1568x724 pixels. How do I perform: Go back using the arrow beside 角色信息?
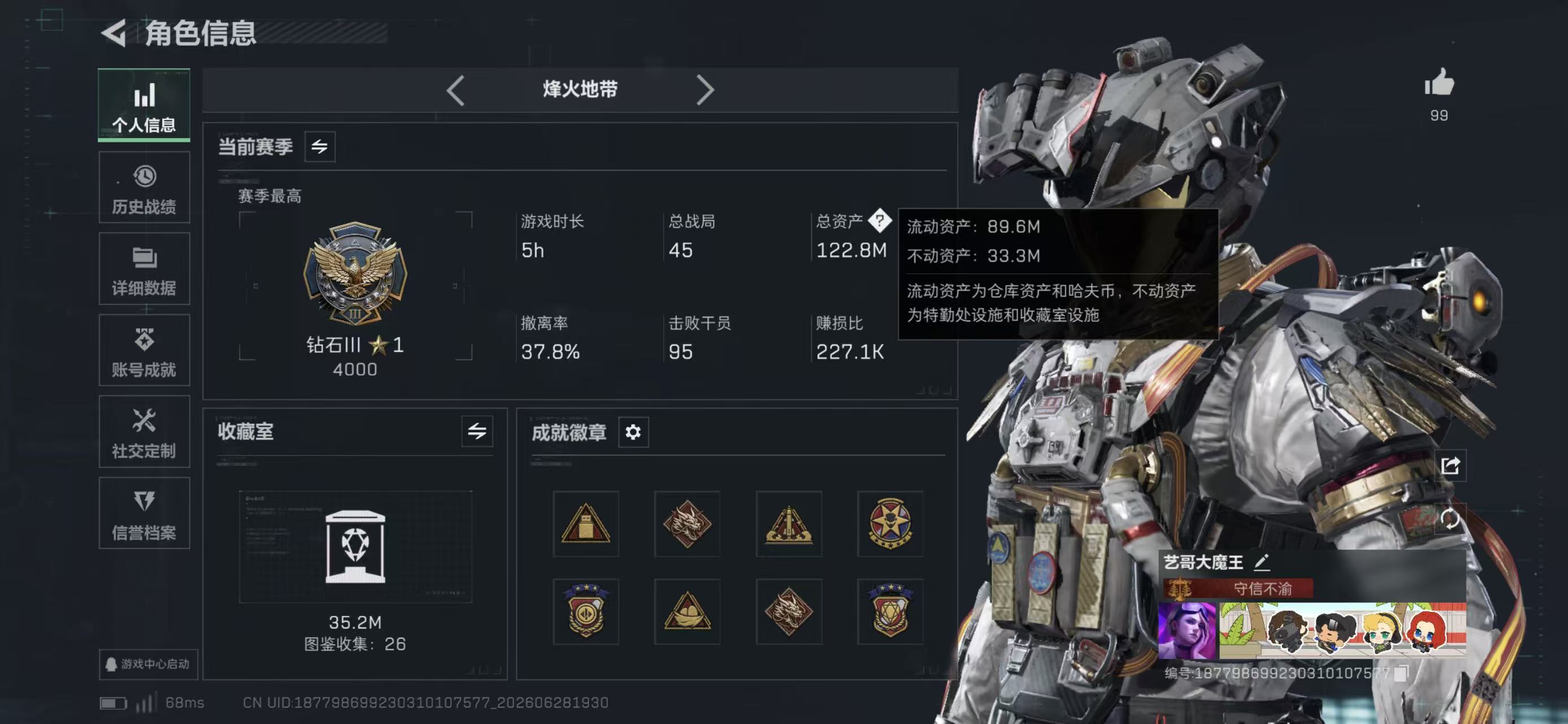pos(113,32)
